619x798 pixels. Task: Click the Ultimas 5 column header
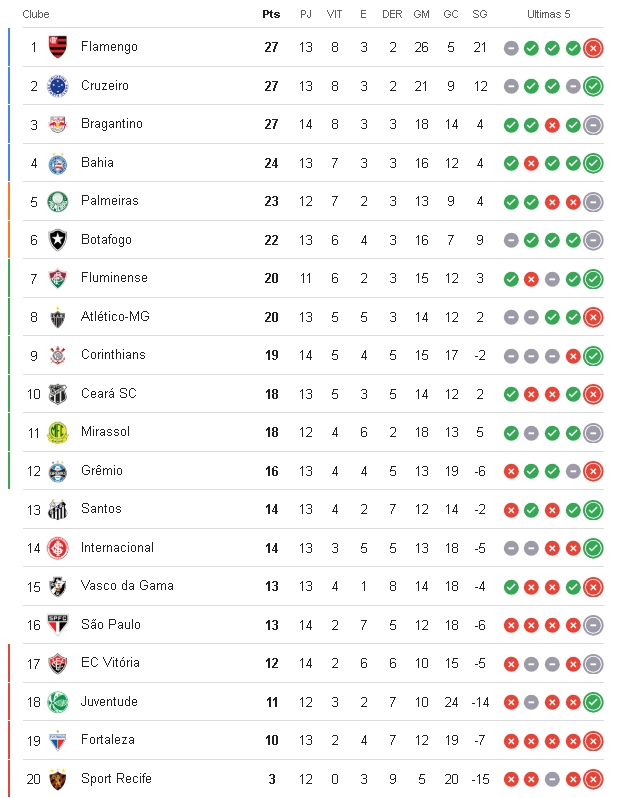[x=549, y=14]
